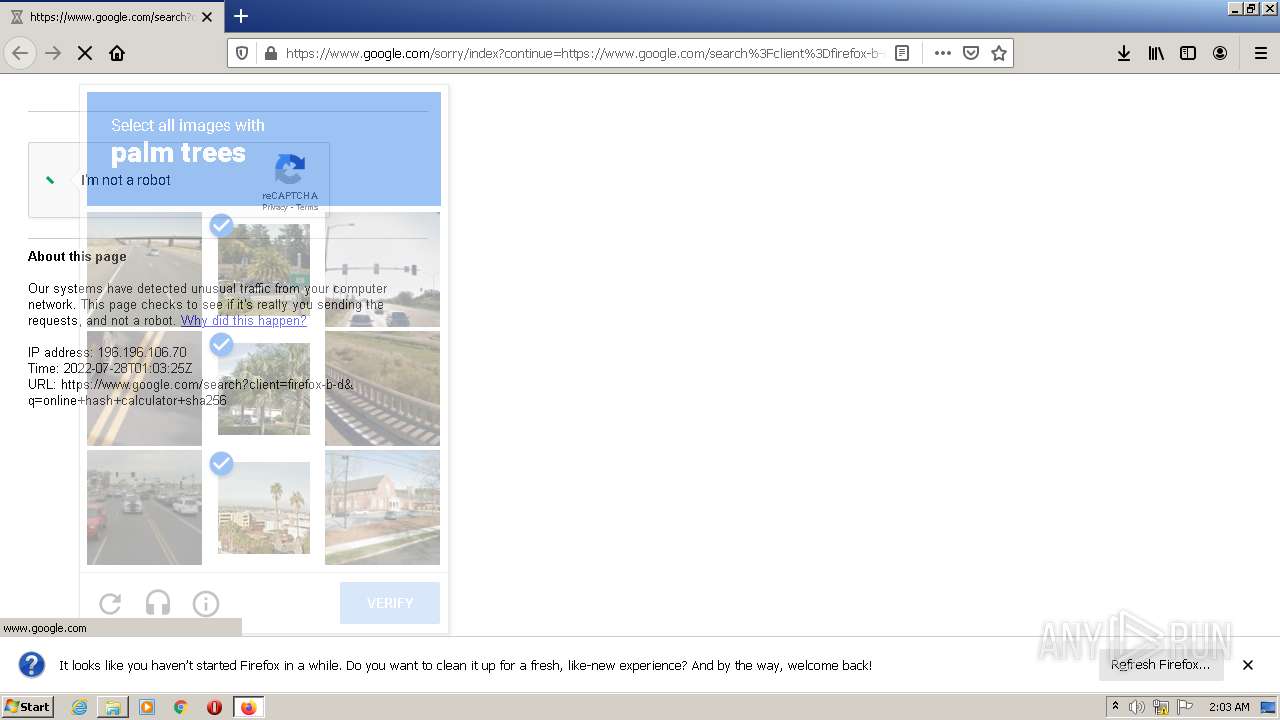Click the reCAPTCHA Terms link
Viewport: 1280px width, 720px height.
(307, 208)
